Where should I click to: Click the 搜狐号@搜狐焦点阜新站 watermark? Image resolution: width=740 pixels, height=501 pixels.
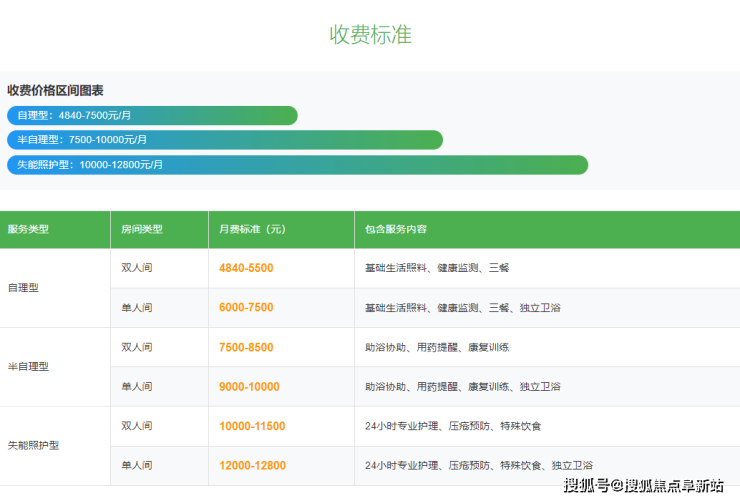pos(643,486)
